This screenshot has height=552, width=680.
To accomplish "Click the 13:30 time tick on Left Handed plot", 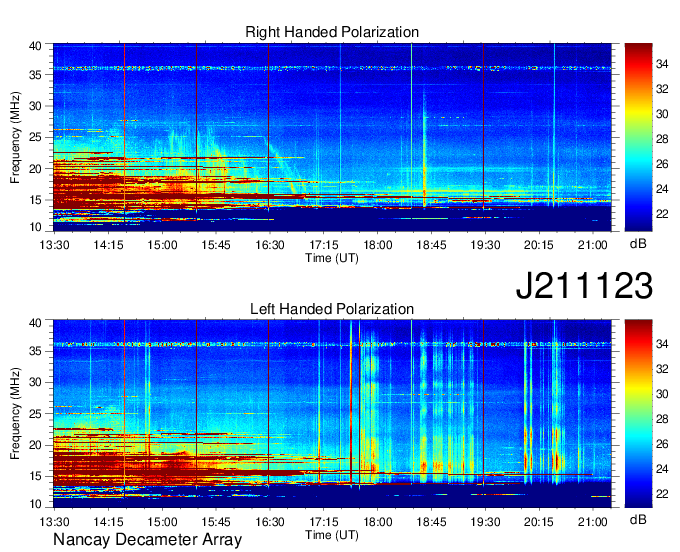I will [x=54, y=522].
